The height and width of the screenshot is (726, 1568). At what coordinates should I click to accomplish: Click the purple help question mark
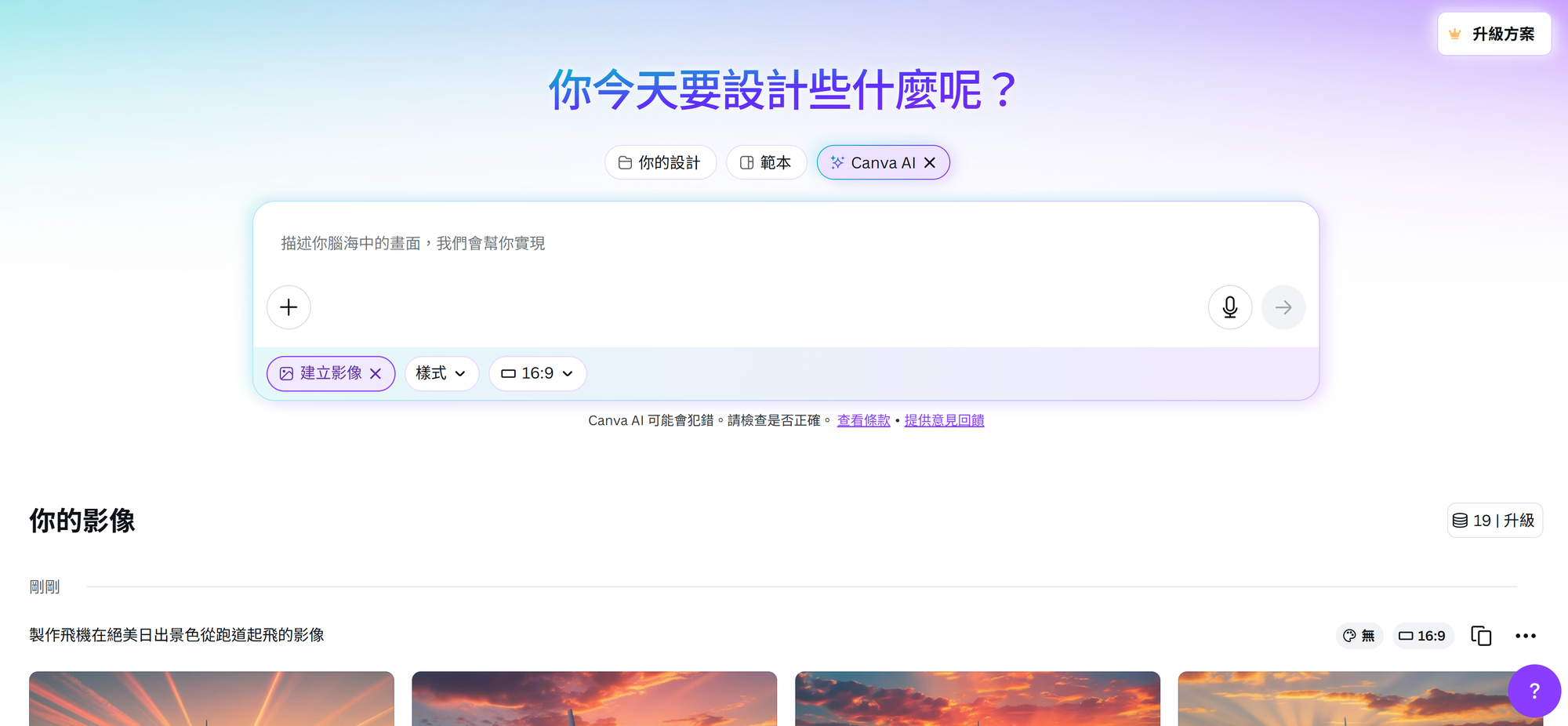pos(1534,691)
